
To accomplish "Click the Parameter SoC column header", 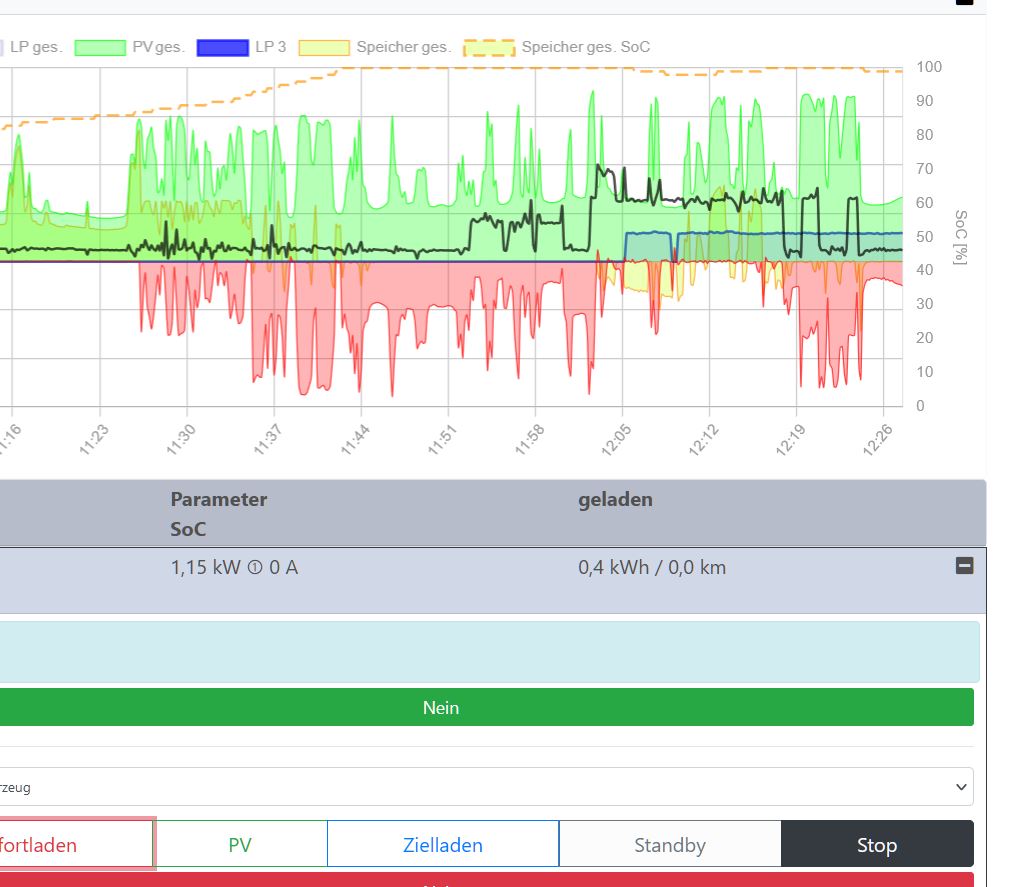I will (x=218, y=514).
